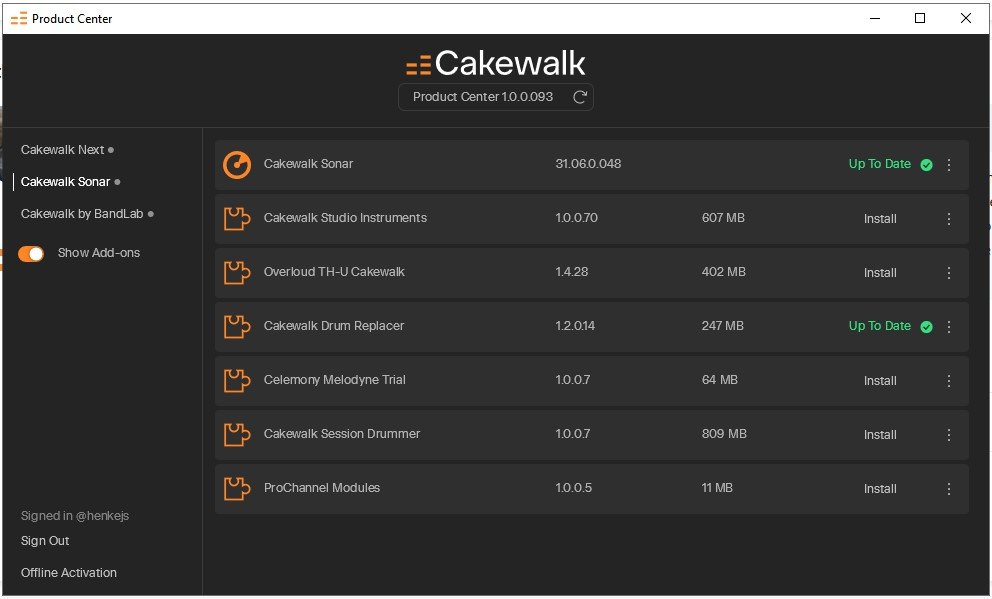Click the version number 31.06.0.048

click(x=588, y=164)
